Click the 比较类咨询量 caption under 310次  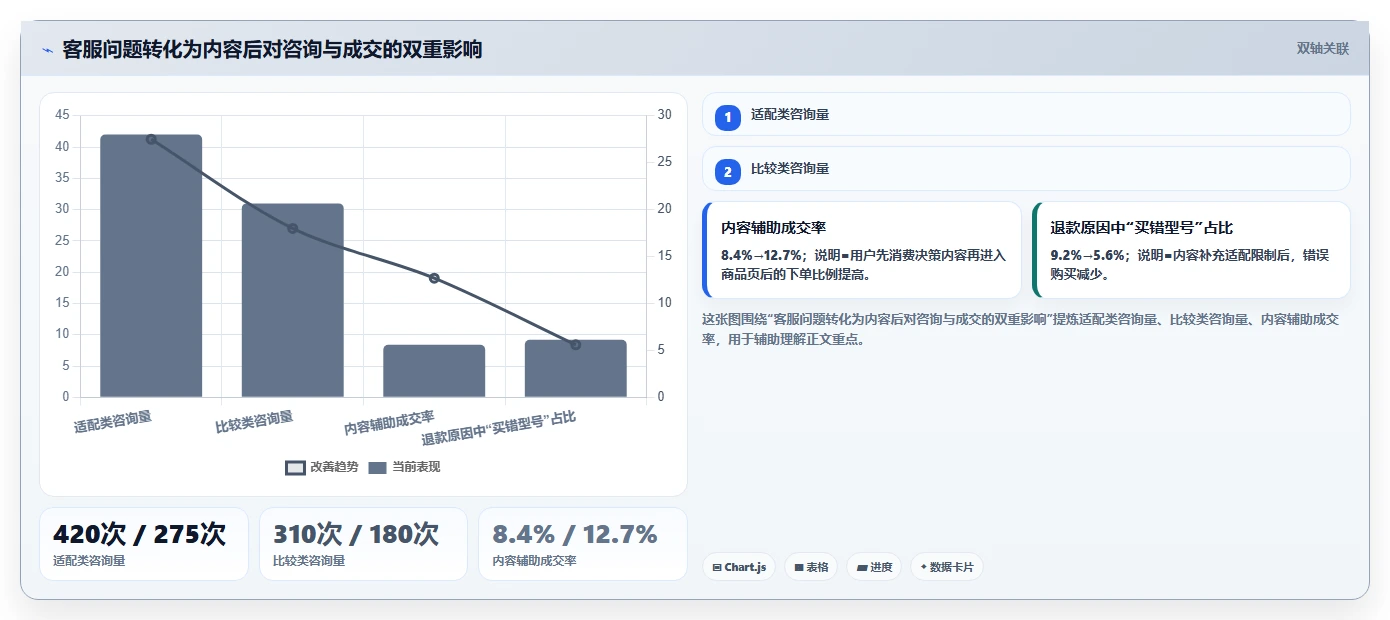click(x=309, y=561)
